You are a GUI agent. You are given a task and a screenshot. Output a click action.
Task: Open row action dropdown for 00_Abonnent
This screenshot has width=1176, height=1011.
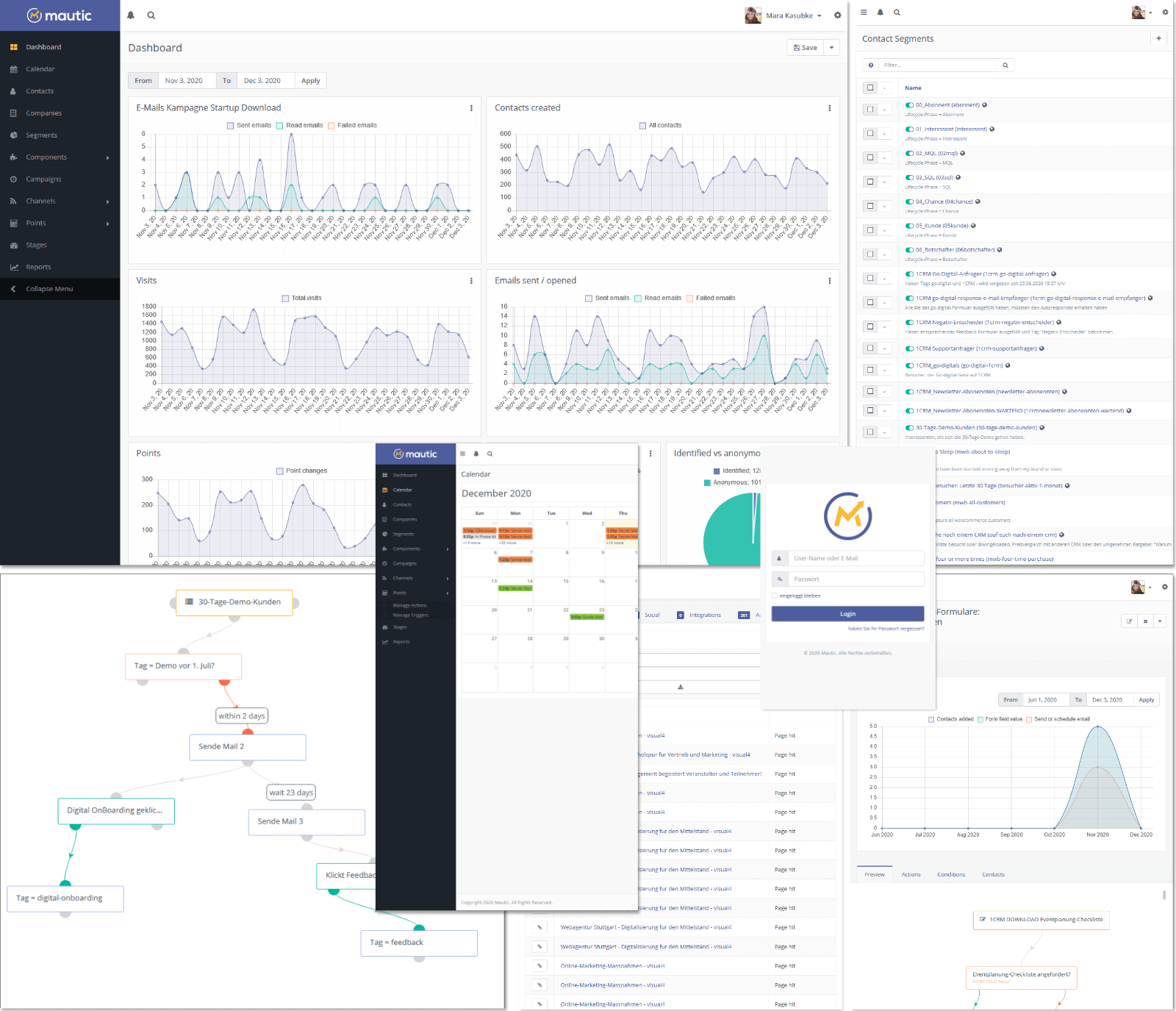click(x=885, y=110)
